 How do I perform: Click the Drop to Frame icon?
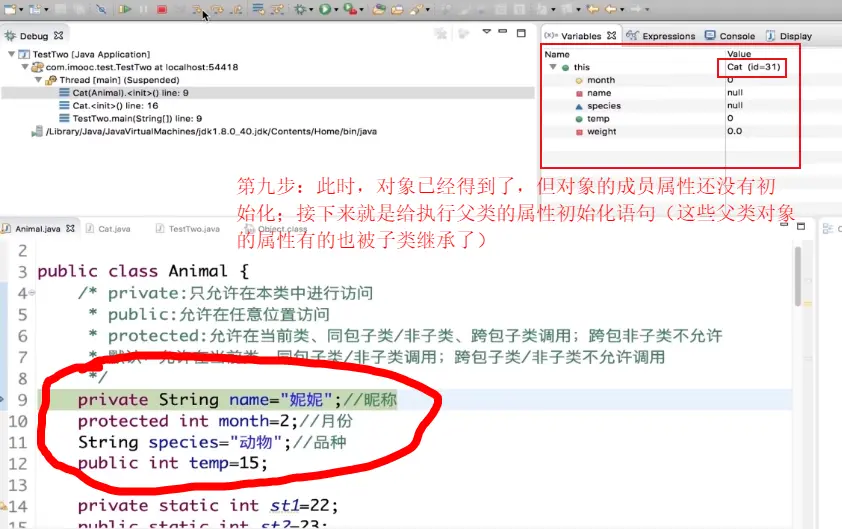pos(258,9)
